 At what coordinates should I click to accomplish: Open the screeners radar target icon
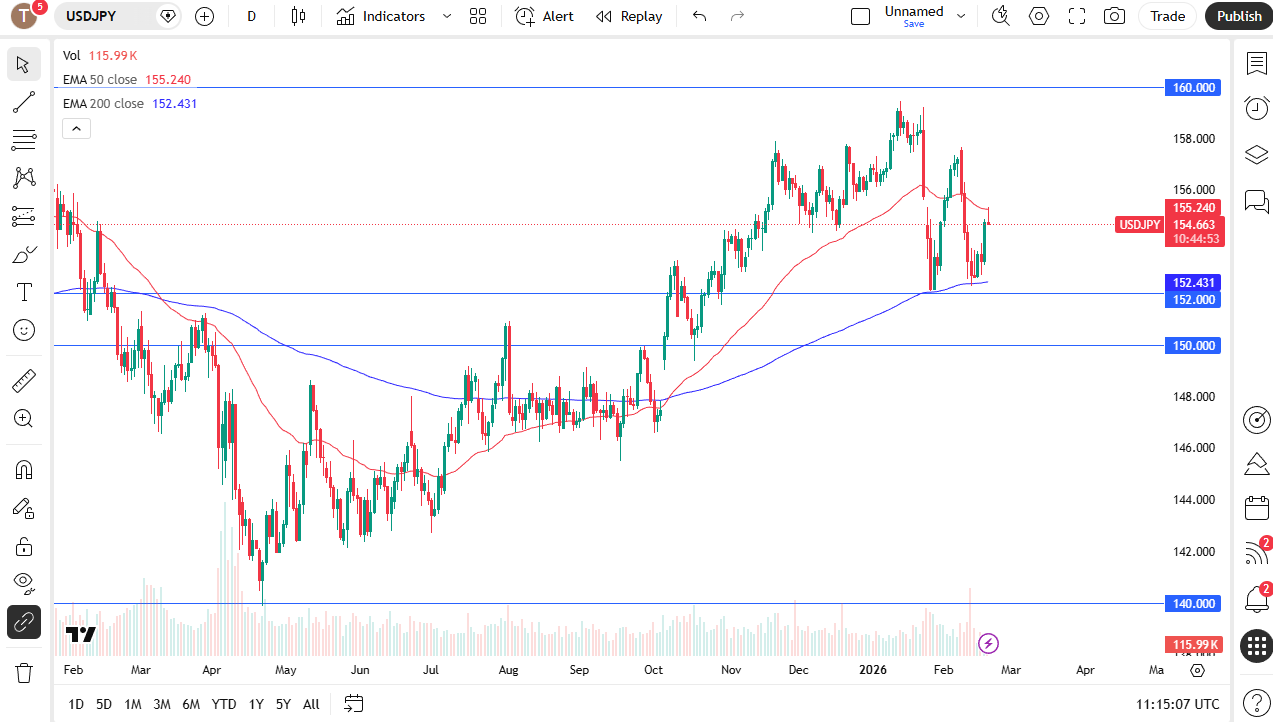click(1256, 419)
